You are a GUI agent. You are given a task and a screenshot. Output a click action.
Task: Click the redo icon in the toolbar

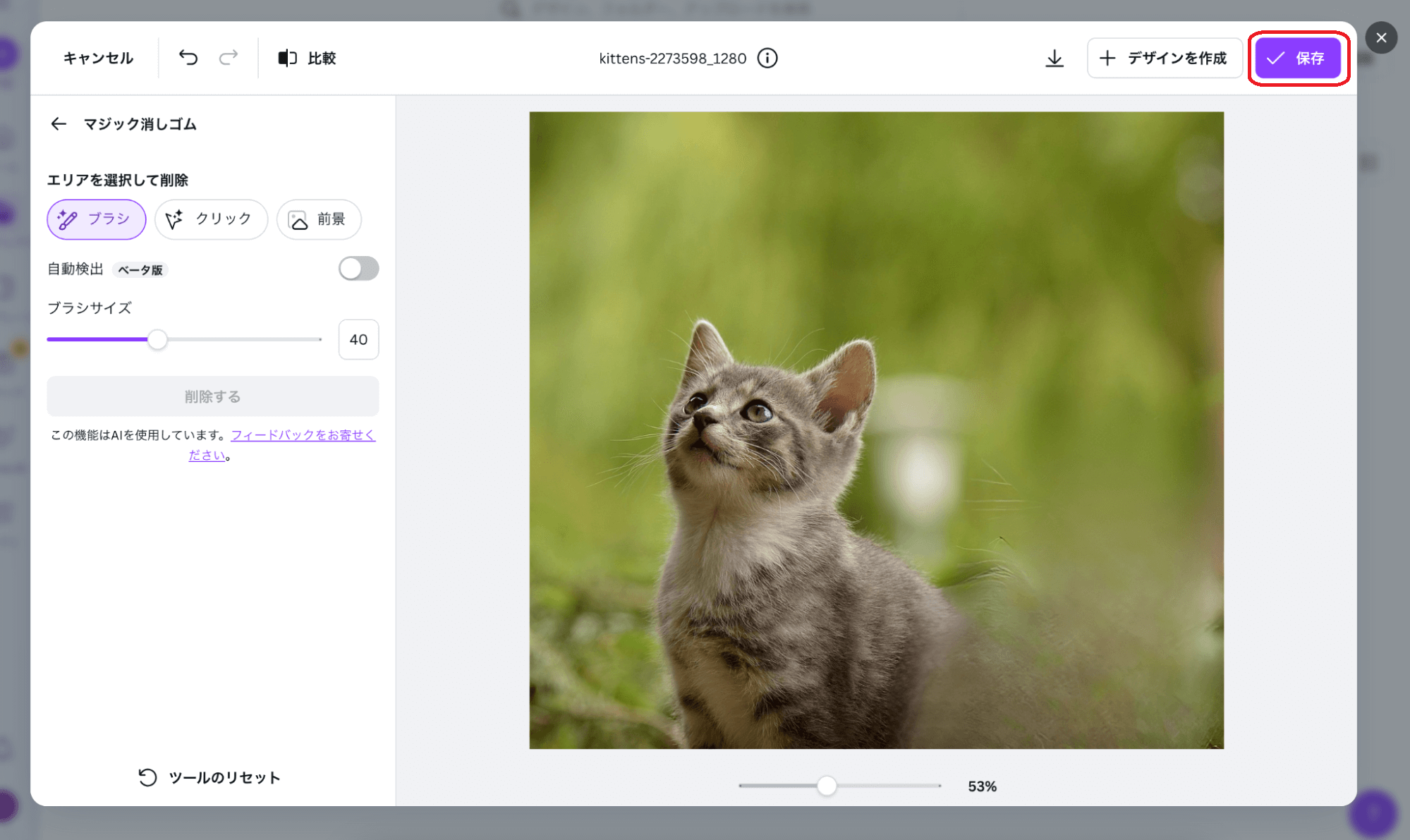[x=227, y=58]
